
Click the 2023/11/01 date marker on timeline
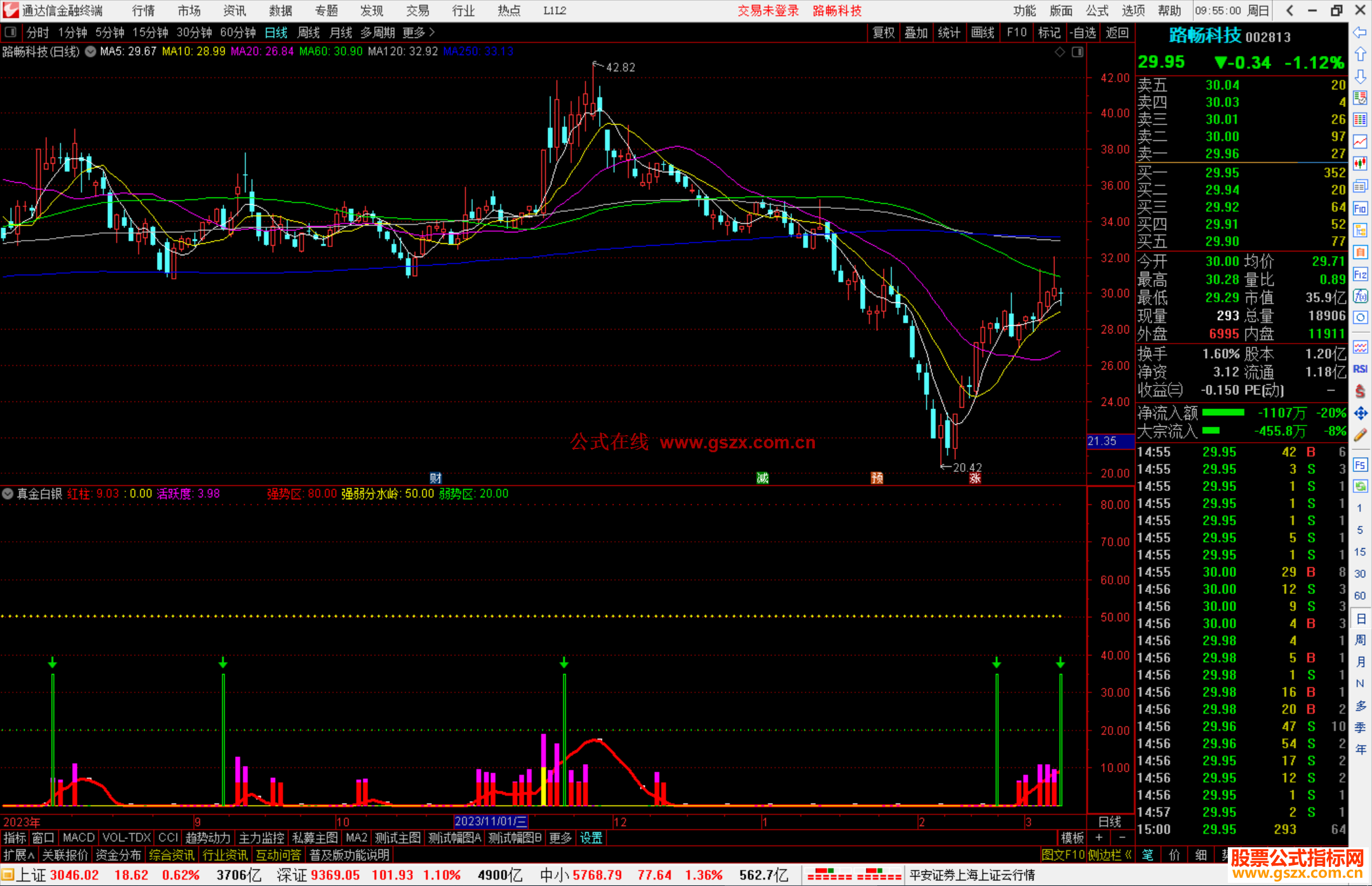click(x=490, y=821)
